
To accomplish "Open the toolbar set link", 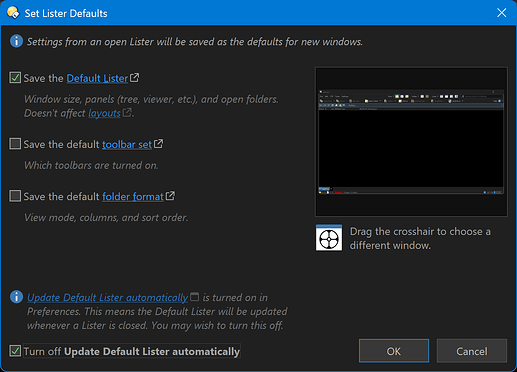I will (x=127, y=144).
